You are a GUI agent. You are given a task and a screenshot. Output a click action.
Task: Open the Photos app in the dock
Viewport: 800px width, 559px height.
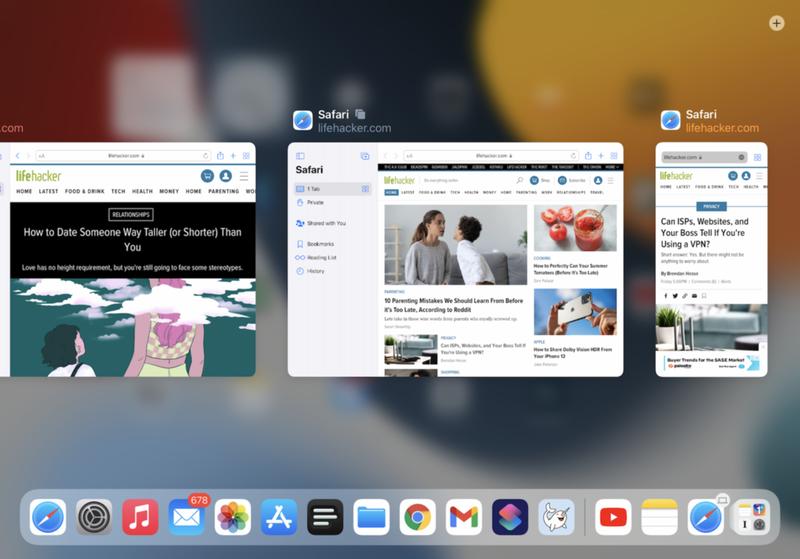pos(233,517)
